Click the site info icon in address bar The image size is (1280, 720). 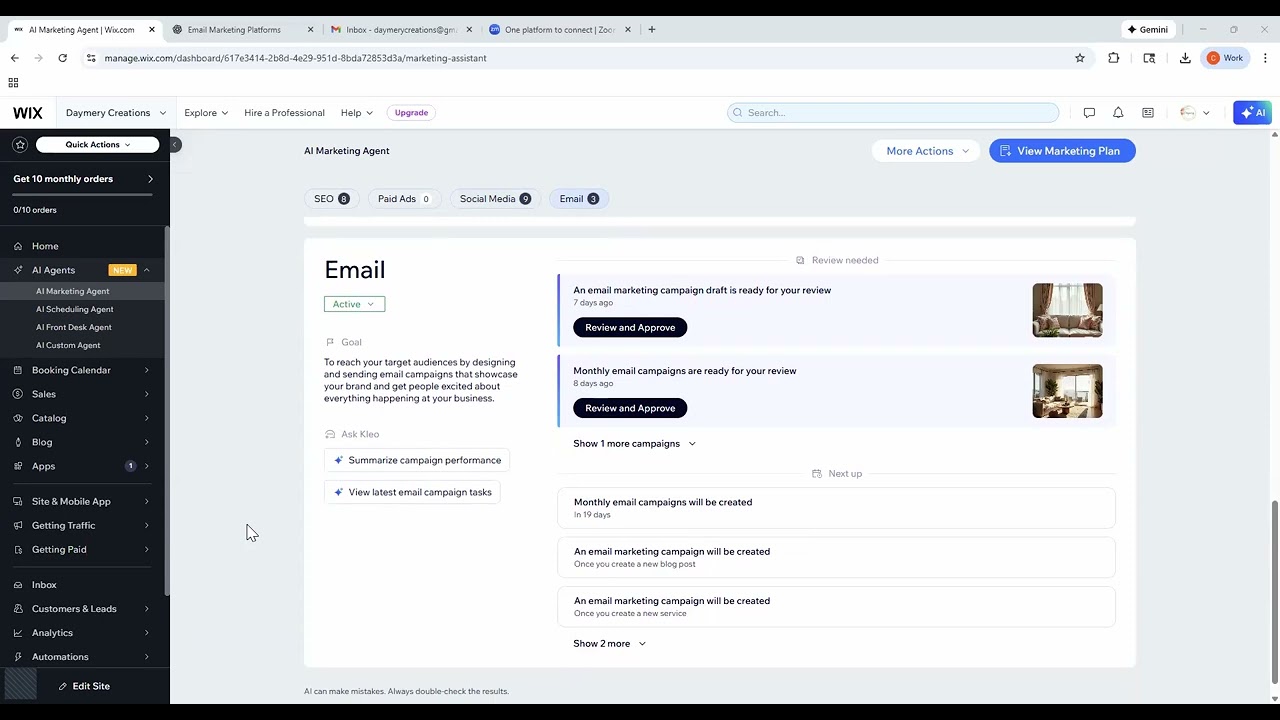pyautogui.click(x=91, y=58)
